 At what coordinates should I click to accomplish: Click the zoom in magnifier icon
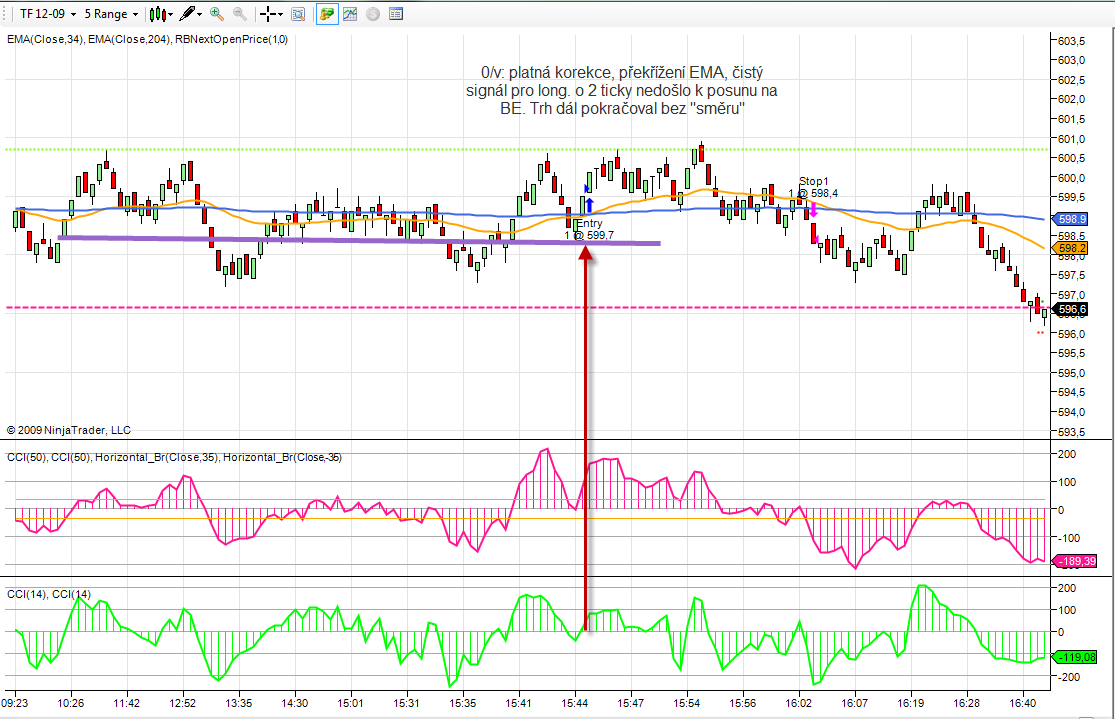(x=217, y=14)
